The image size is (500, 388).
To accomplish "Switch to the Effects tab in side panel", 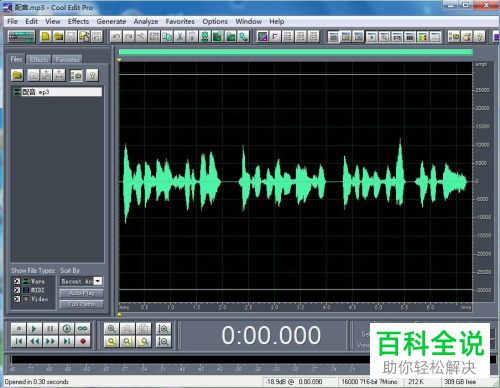I will pos(39,59).
